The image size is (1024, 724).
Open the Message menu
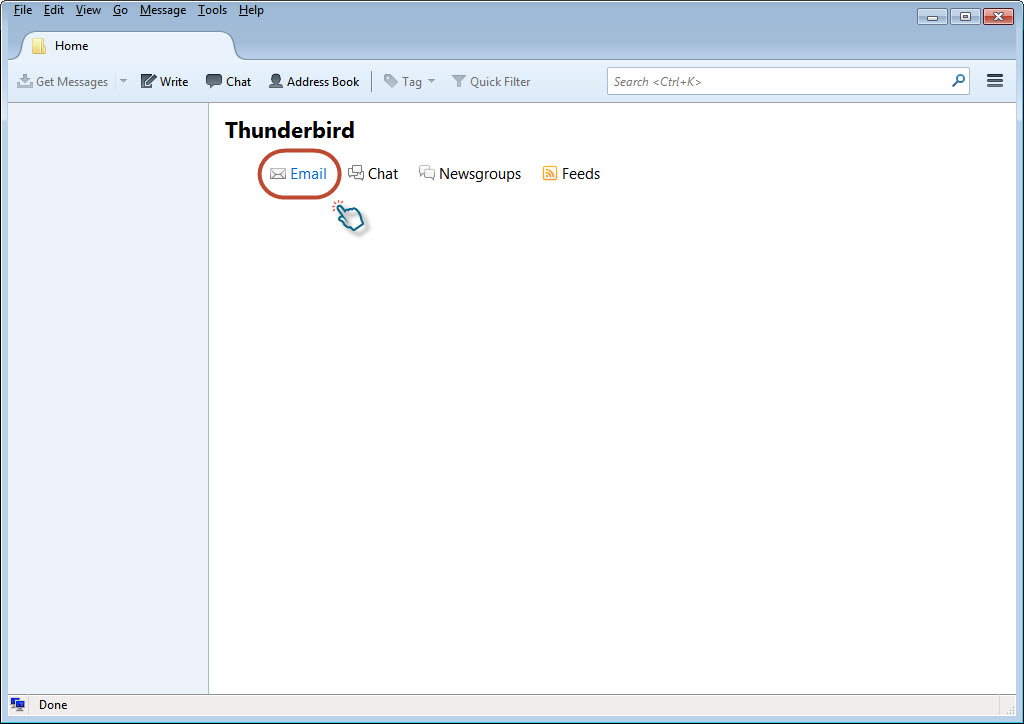pyautogui.click(x=163, y=10)
